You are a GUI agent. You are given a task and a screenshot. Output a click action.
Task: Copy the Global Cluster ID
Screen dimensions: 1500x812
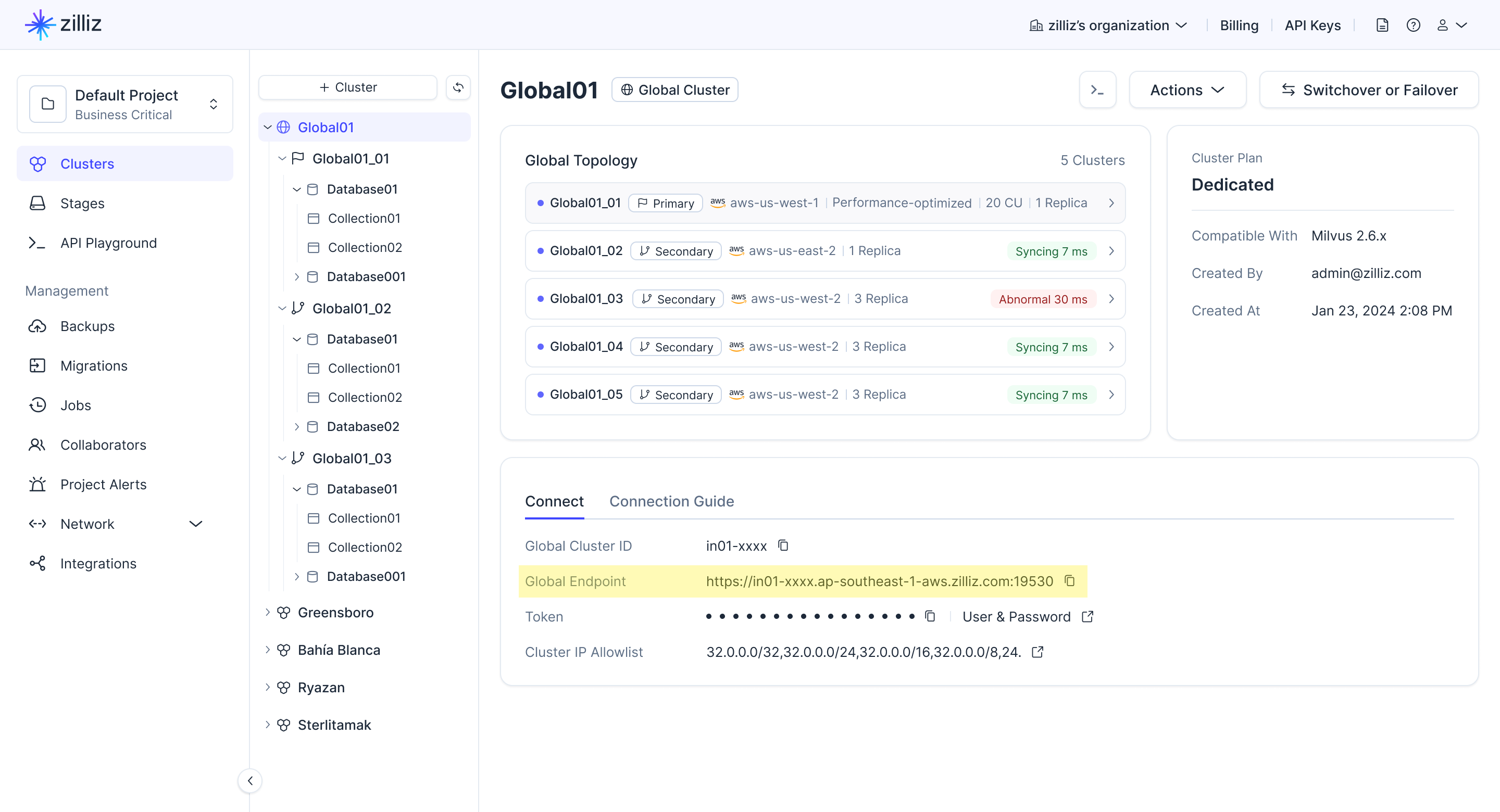[783, 545]
